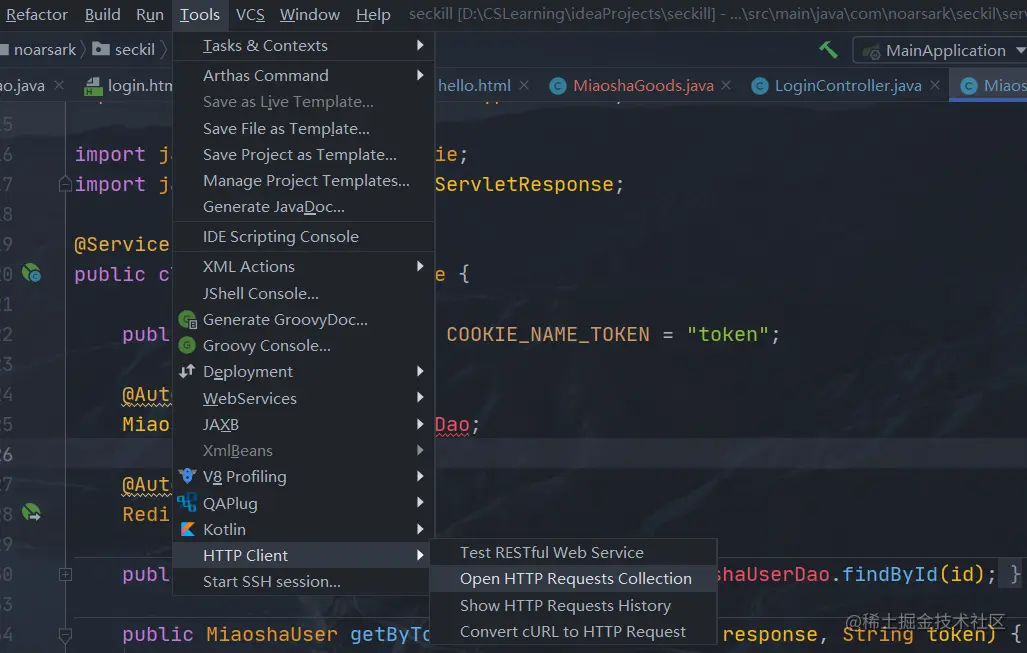Expand the WebServices submenu
Screen dimensions: 1027x653
click(x=420, y=398)
